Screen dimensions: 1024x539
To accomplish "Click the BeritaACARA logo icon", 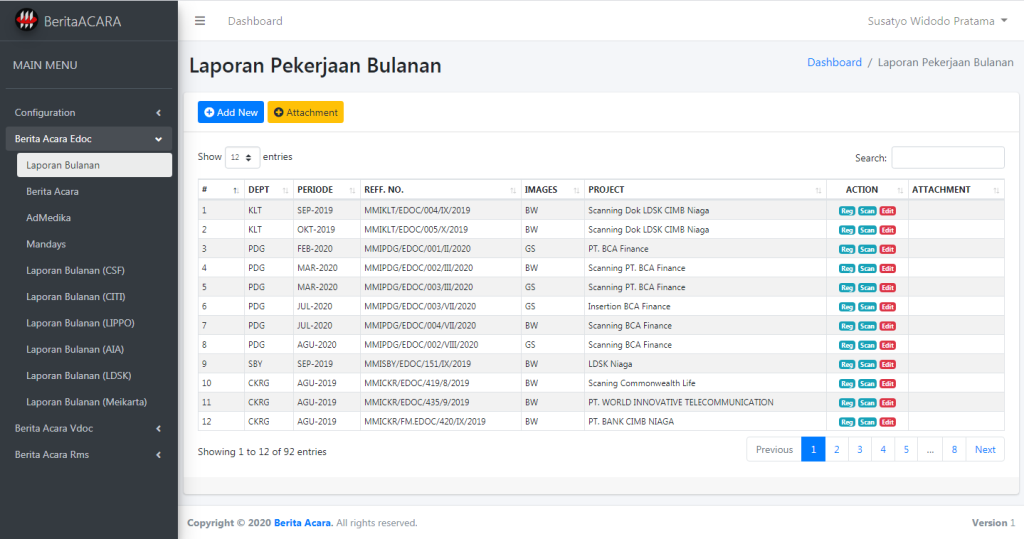I will coord(26,20).
